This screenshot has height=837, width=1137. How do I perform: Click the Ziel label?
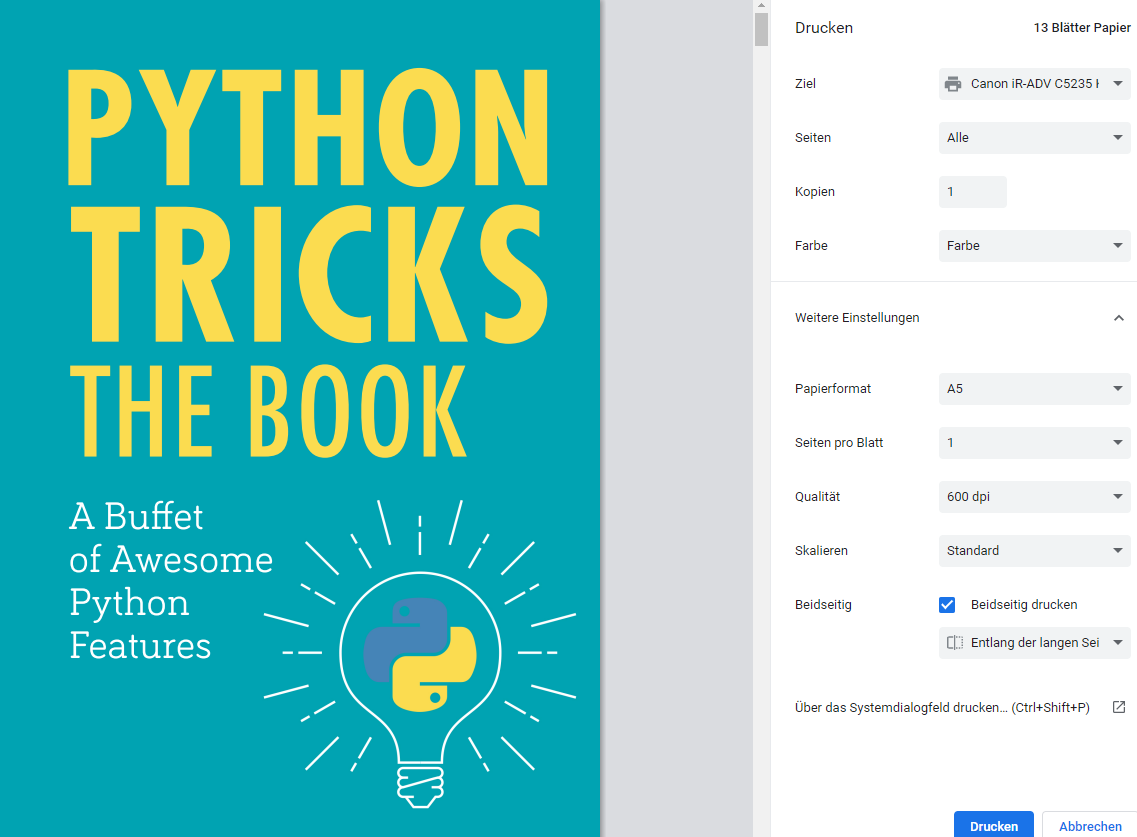pos(805,83)
